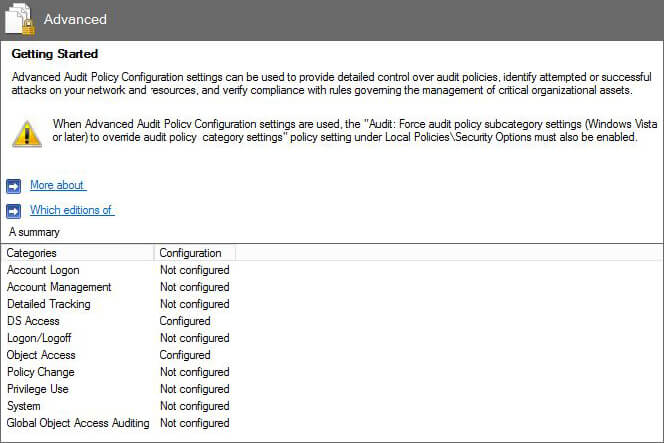The image size is (664, 443).
Task: Sort by the Configuration column header
Action: [195, 253]
